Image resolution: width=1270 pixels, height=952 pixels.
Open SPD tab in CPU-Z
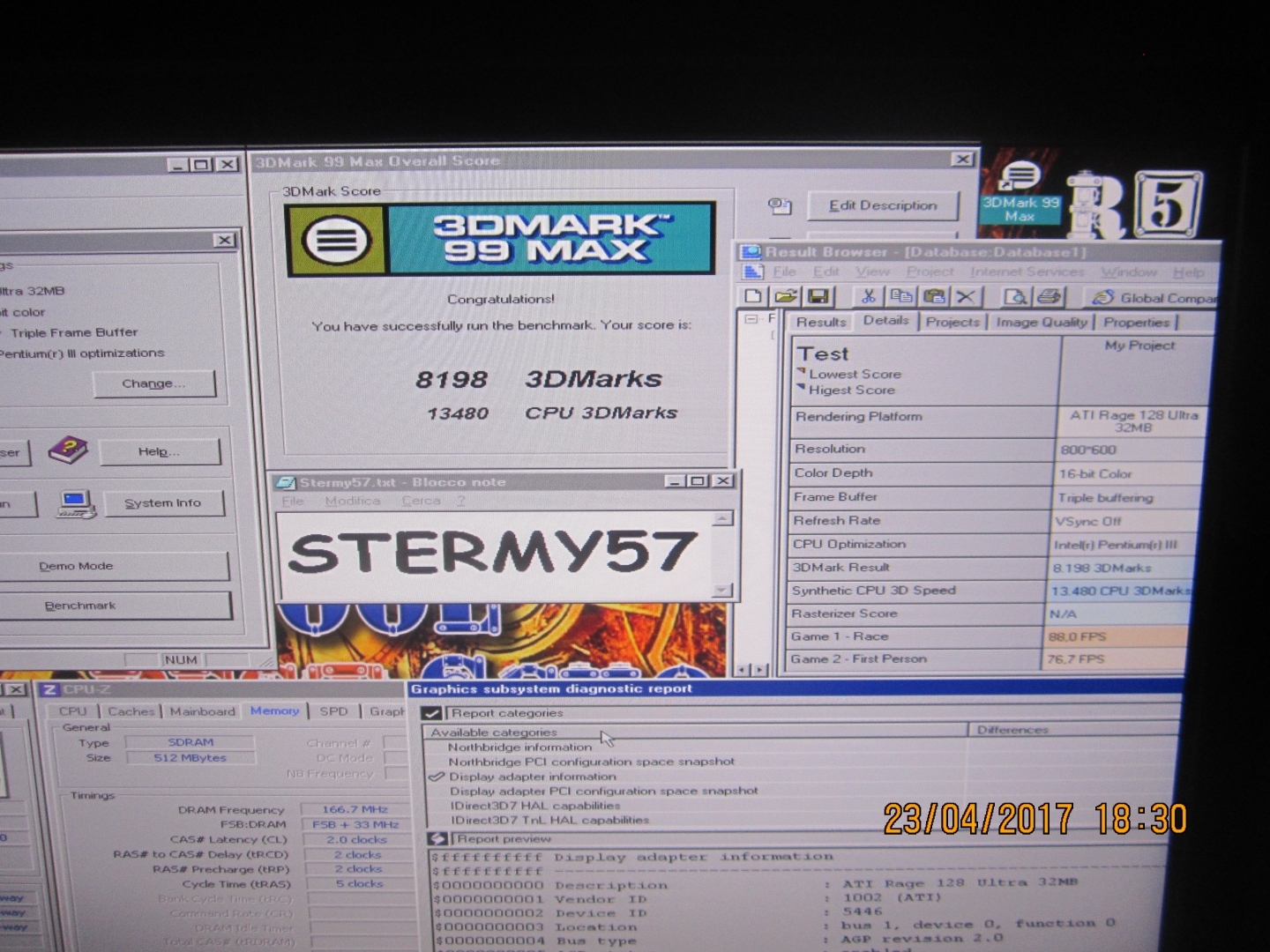[333, 711]
